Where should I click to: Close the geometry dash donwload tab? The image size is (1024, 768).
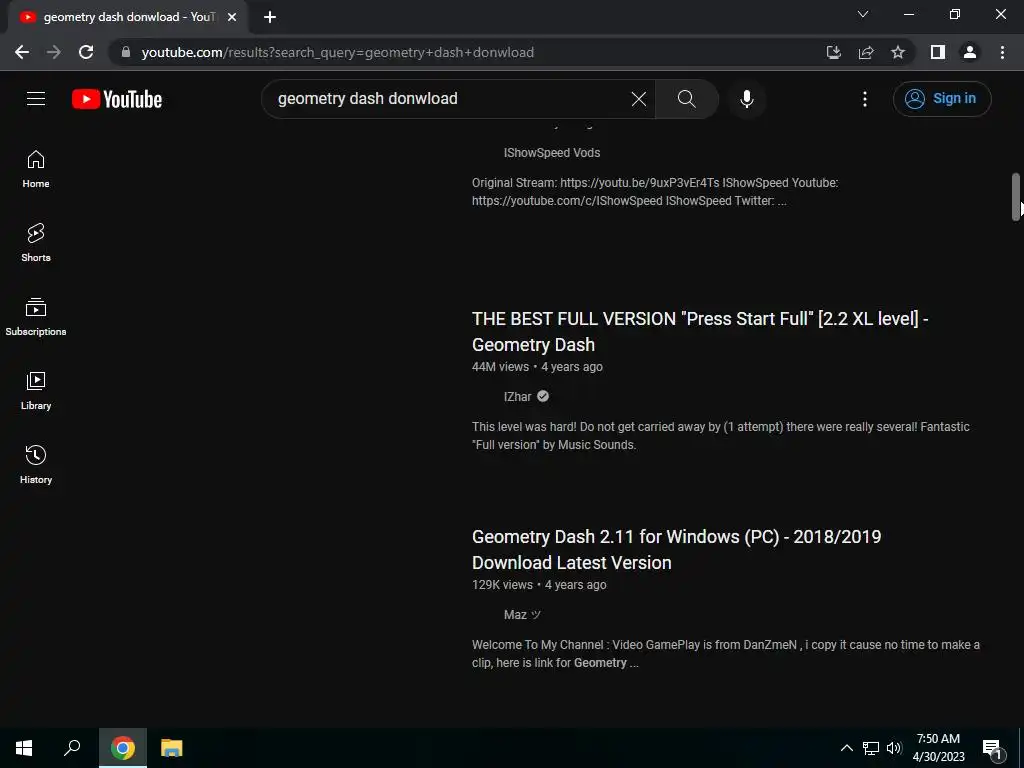pos(232,17)
